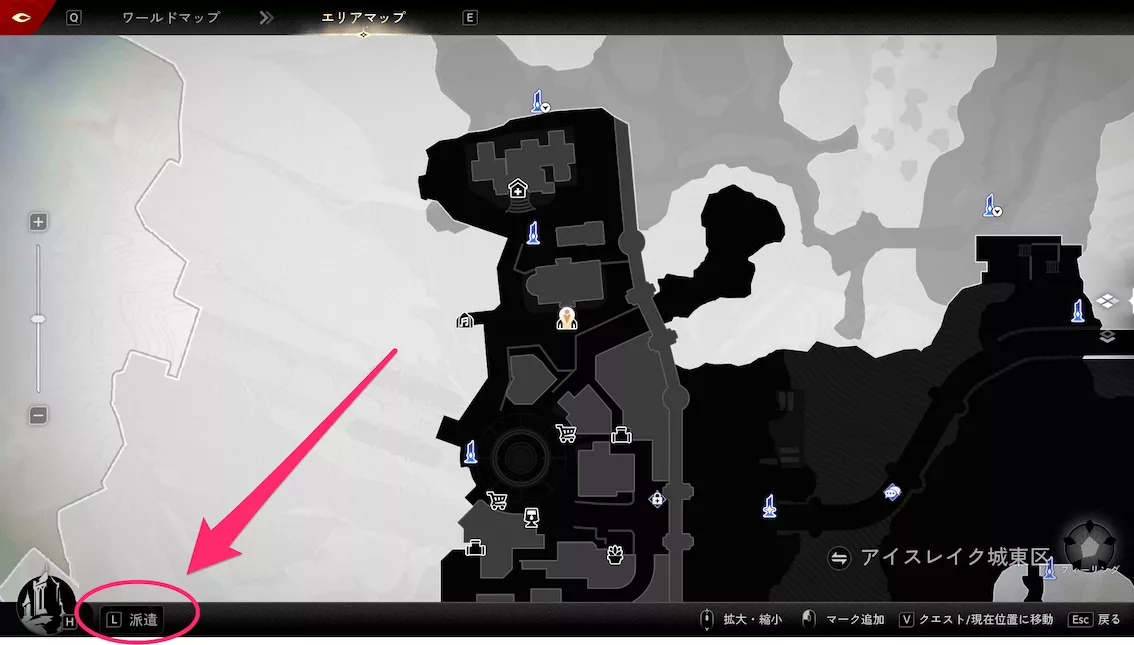Toggle the lower map layers icon

point(1109,335)
